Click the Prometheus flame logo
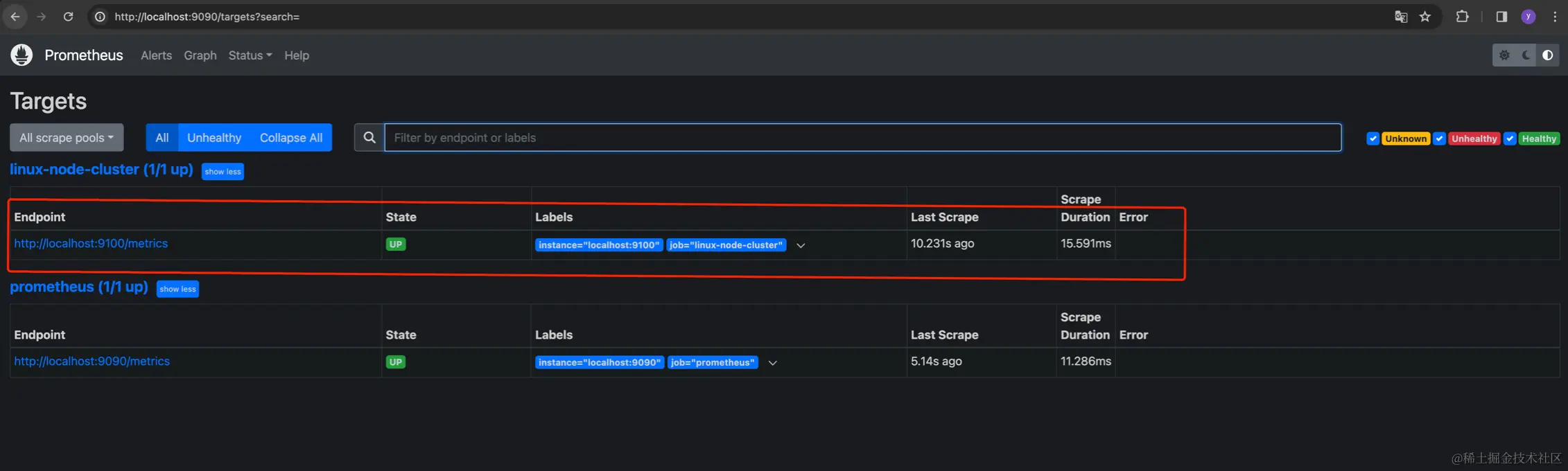This screenshot has height=471, width=1568. click(x=21, y=55)
